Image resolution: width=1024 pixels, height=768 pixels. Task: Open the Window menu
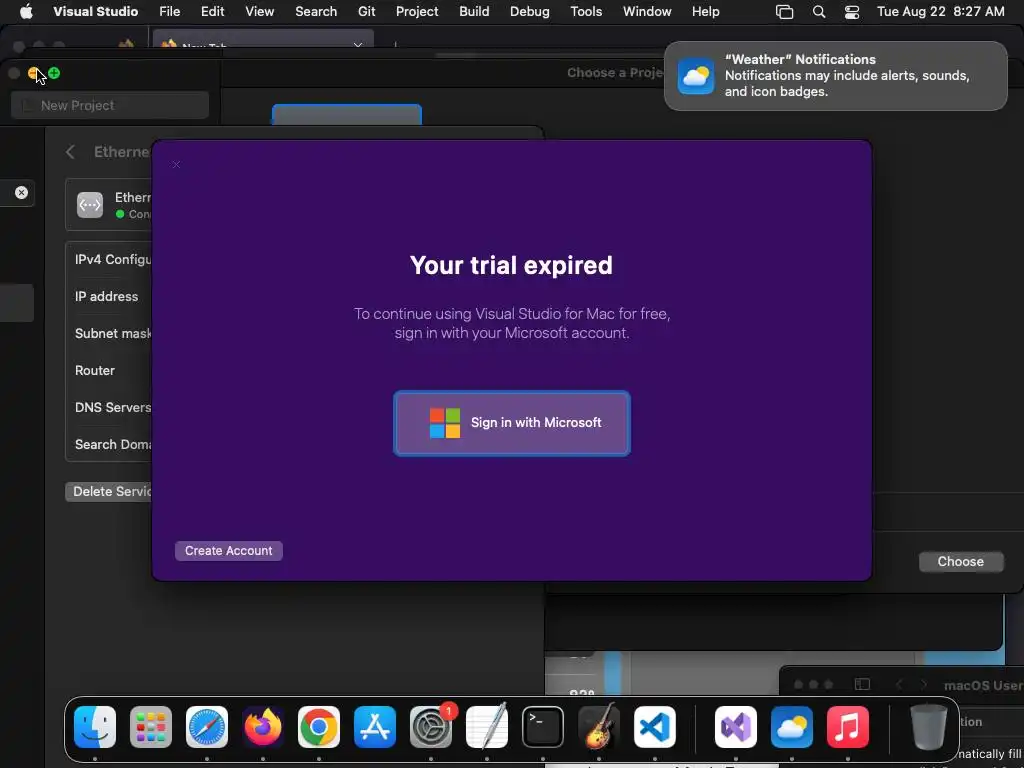647,11
